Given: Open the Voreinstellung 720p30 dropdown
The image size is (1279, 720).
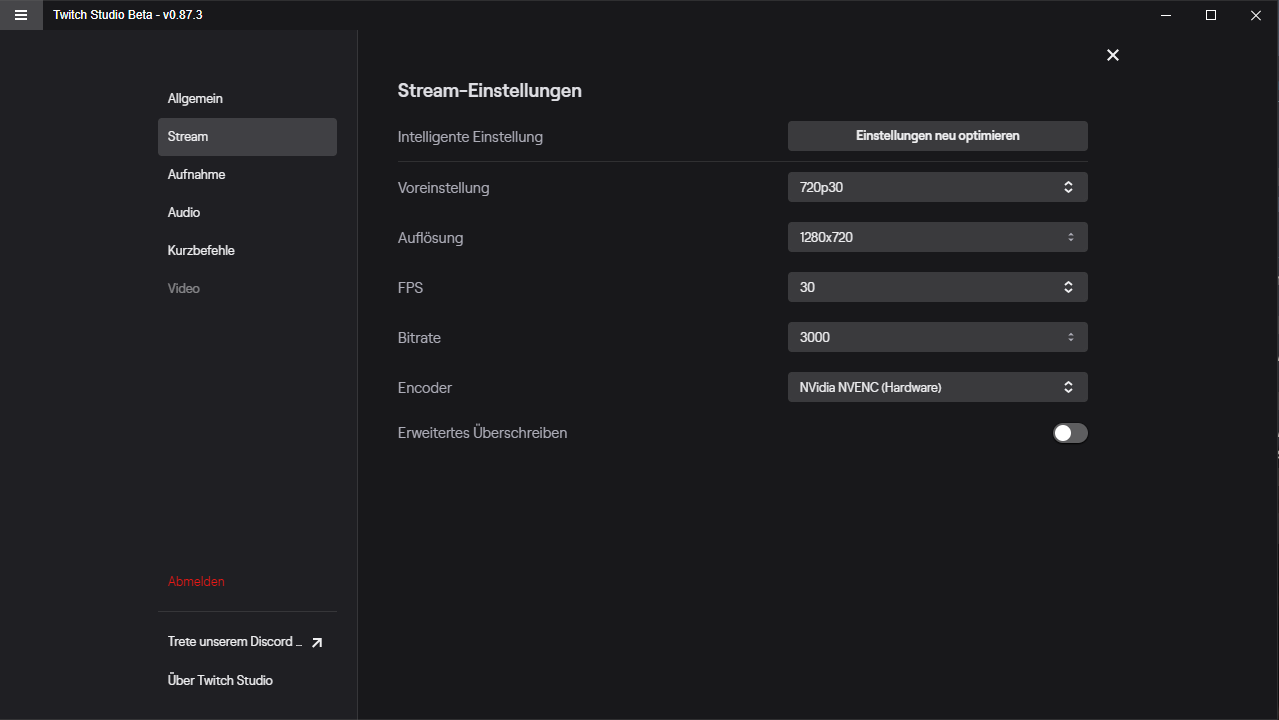Looking at the screenshot, I should coord(937,187).
